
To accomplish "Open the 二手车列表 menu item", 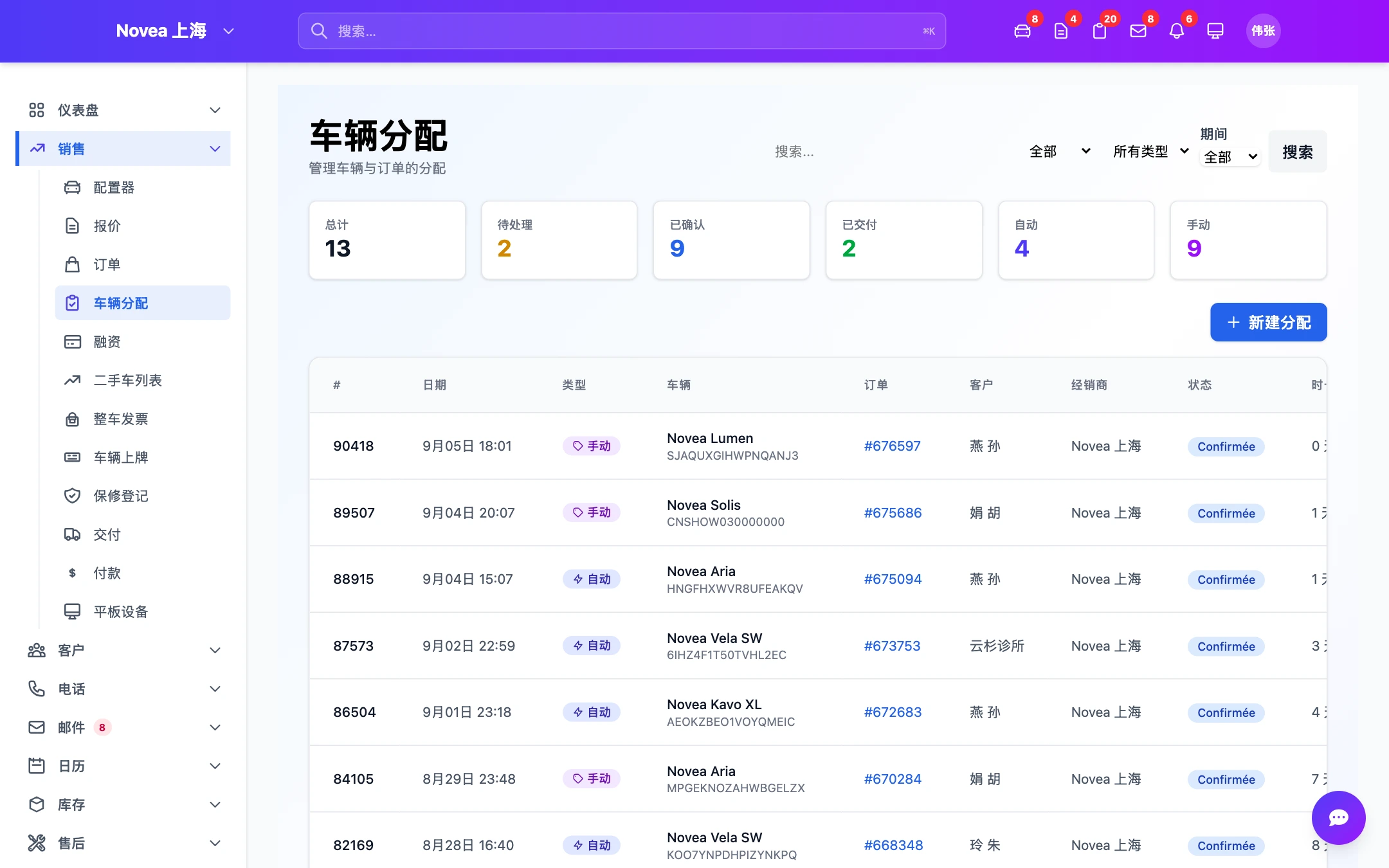I will coord(143,380).
